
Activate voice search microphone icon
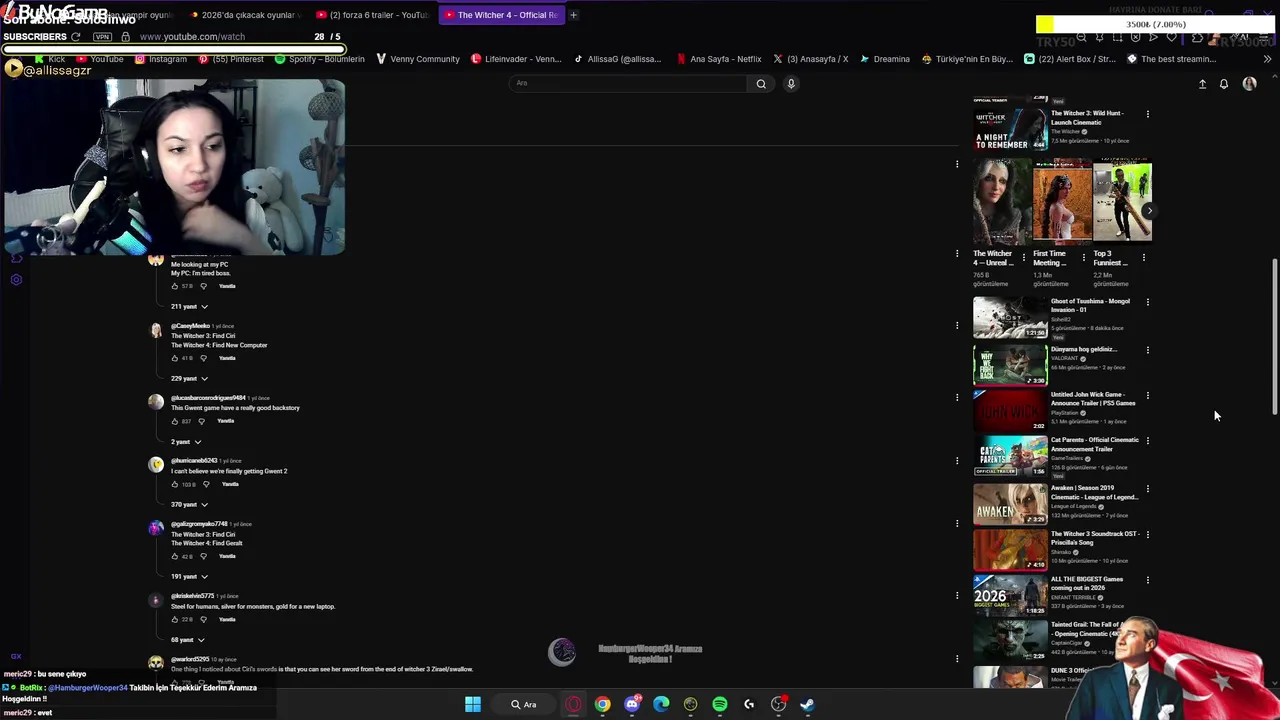[x=791, y=84]
